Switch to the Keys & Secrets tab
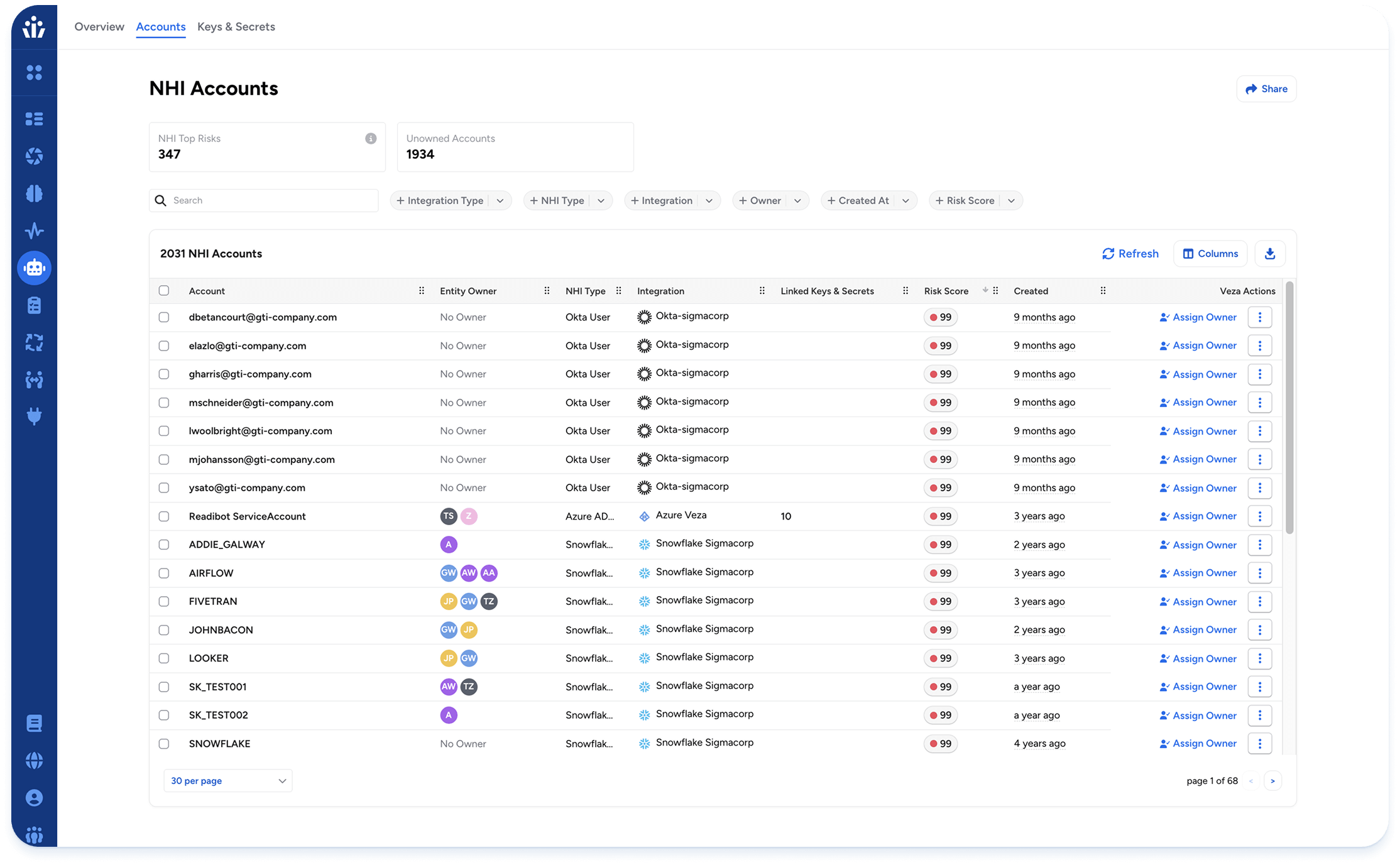1400x865 pixels. click(236, 27)
